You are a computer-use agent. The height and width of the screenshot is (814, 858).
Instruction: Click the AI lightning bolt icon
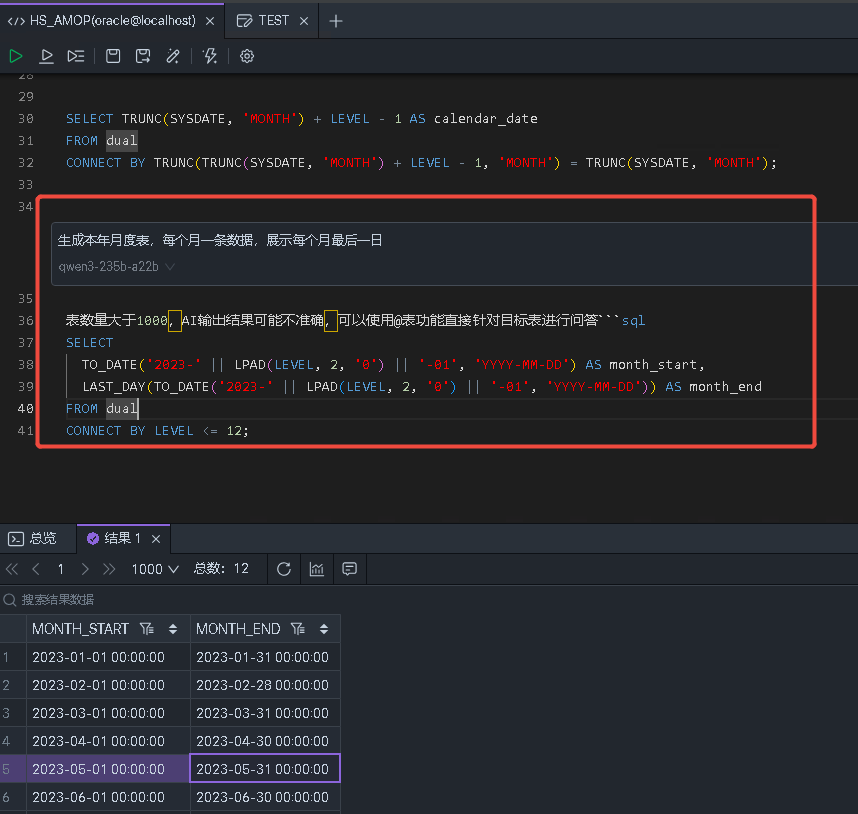tap(210, 56)
